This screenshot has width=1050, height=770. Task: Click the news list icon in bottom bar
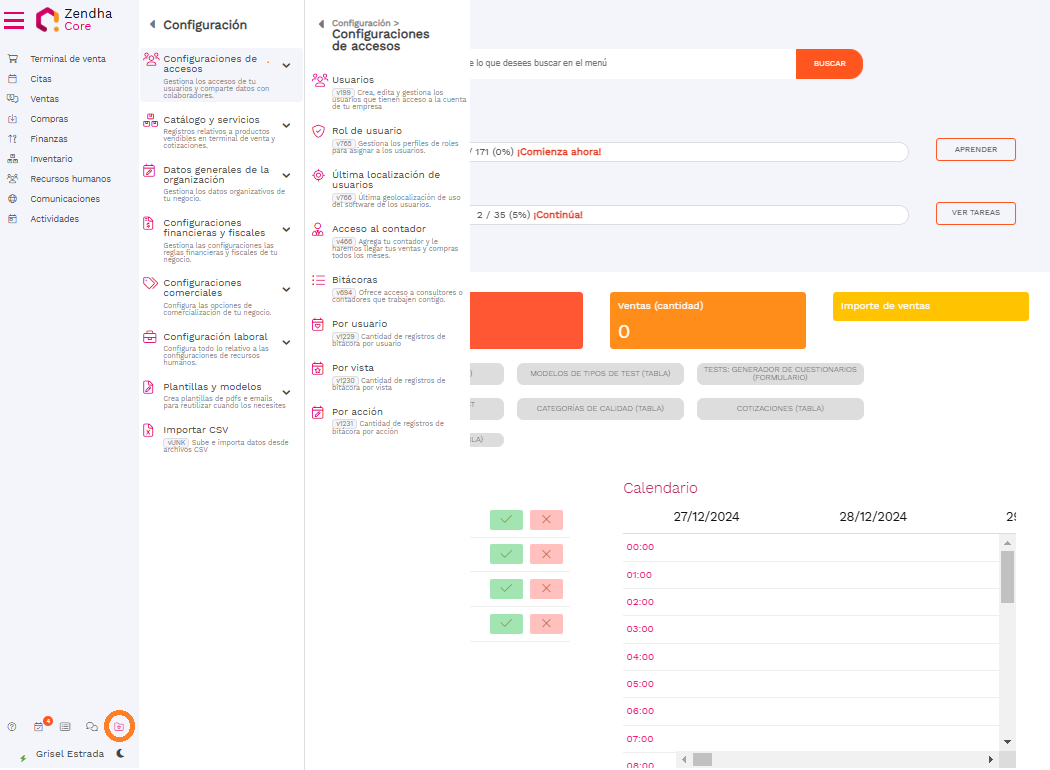(65, 727)
